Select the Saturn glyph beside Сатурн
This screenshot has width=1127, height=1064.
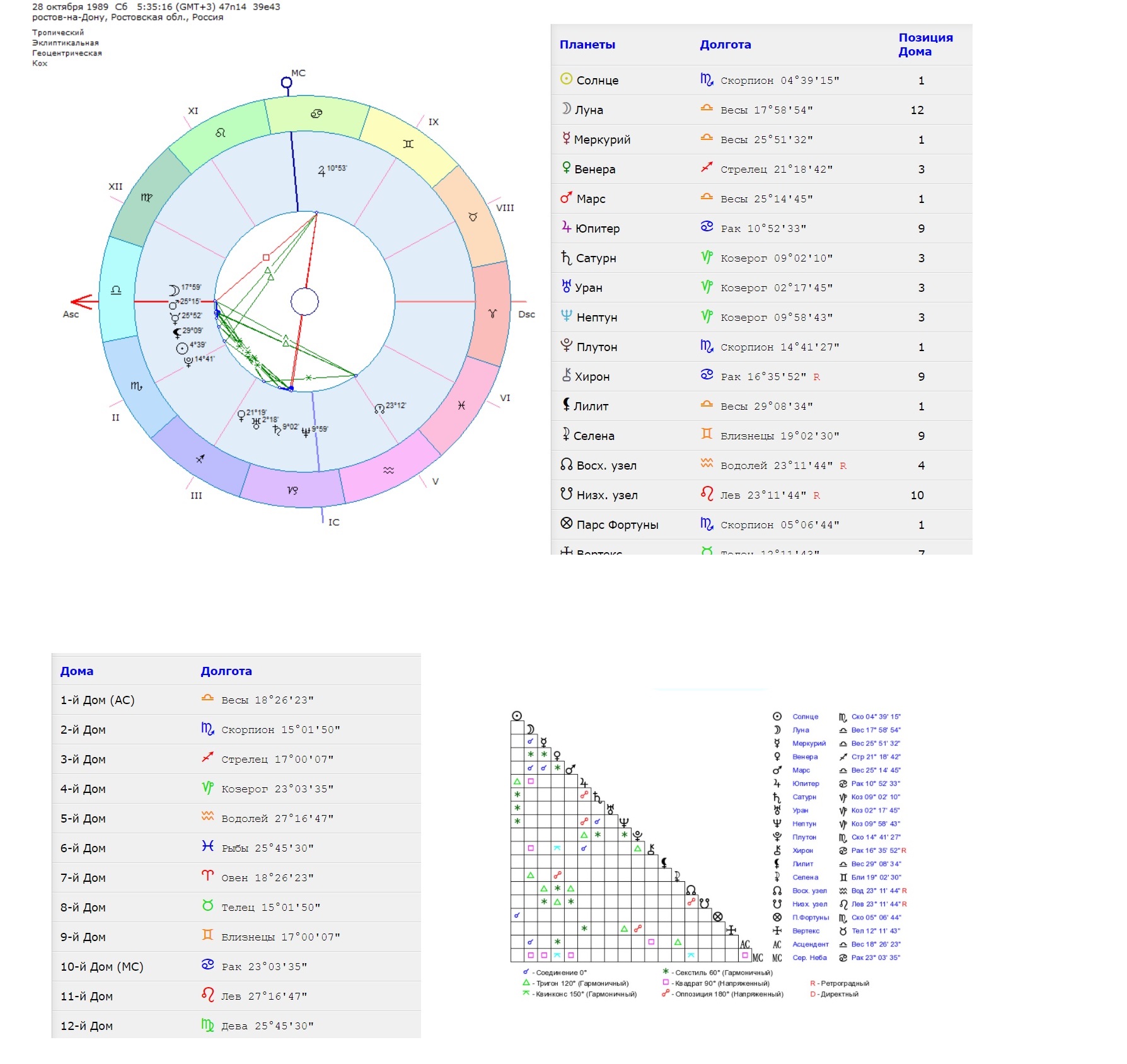tap(566, 257)
